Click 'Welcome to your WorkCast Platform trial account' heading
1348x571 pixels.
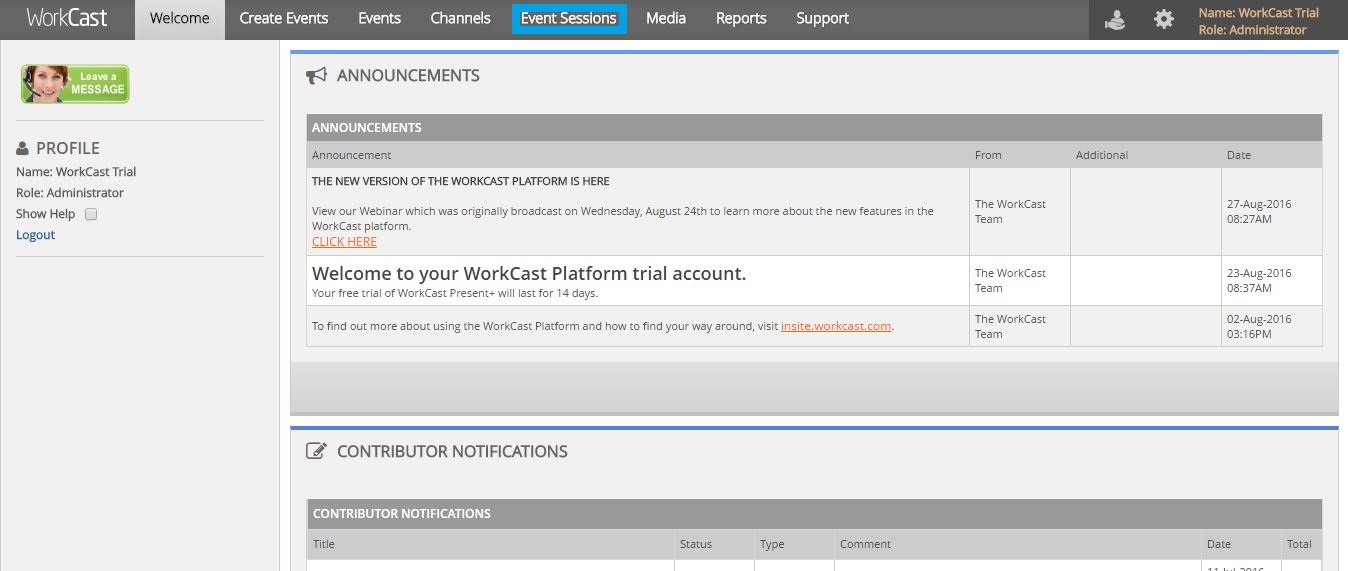529,273
